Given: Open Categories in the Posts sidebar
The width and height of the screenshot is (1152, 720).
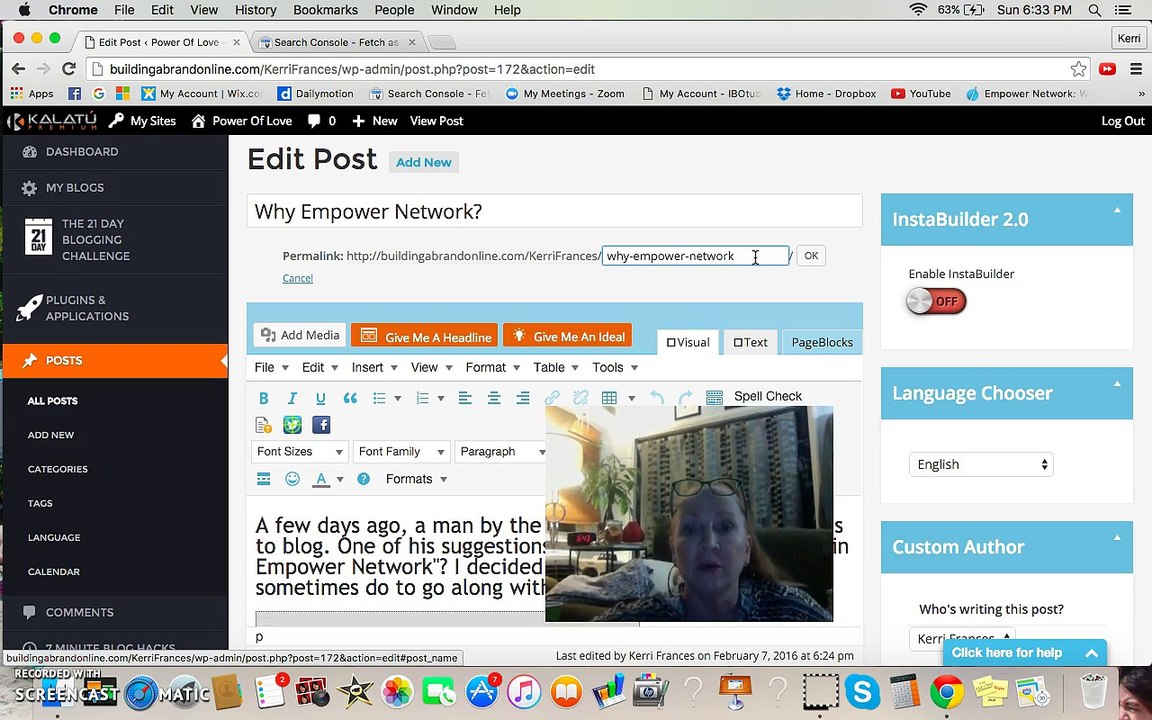Looking at the screenshot, I should [x=57, y=469].
